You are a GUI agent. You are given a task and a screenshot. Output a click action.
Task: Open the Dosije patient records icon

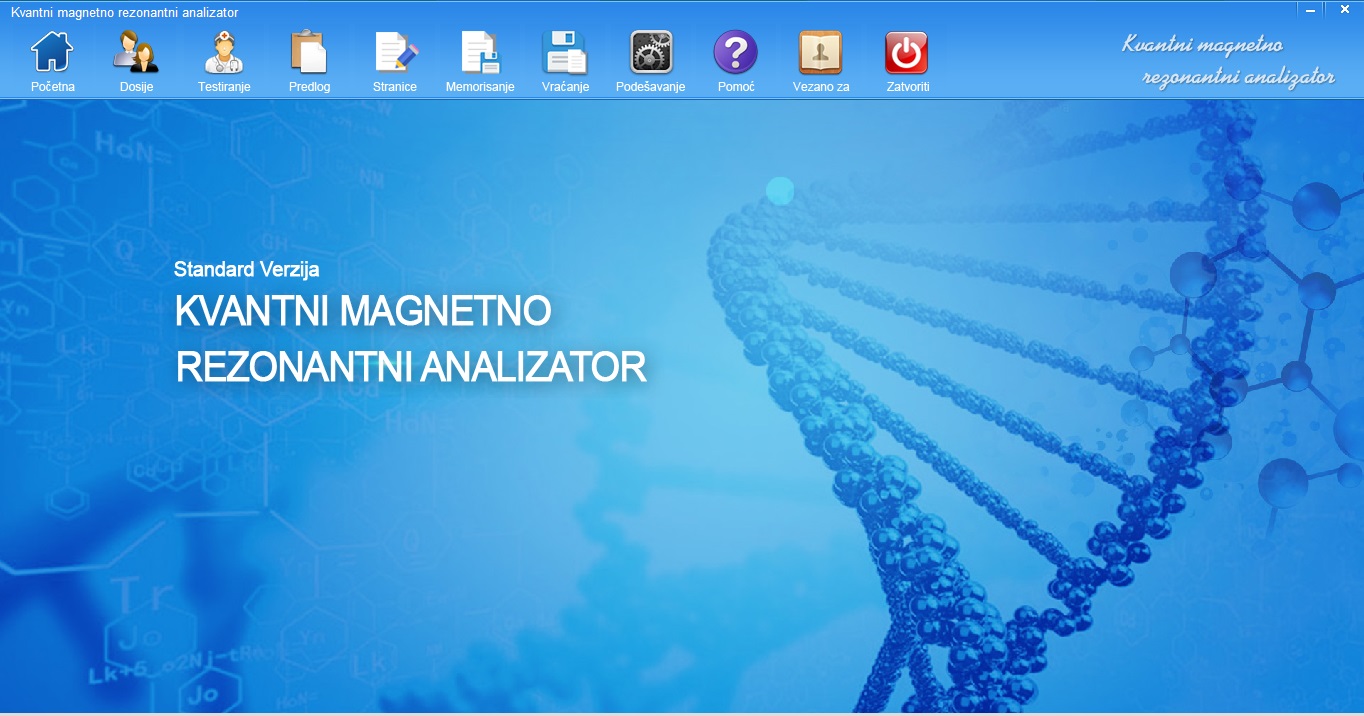pos(136,52)
